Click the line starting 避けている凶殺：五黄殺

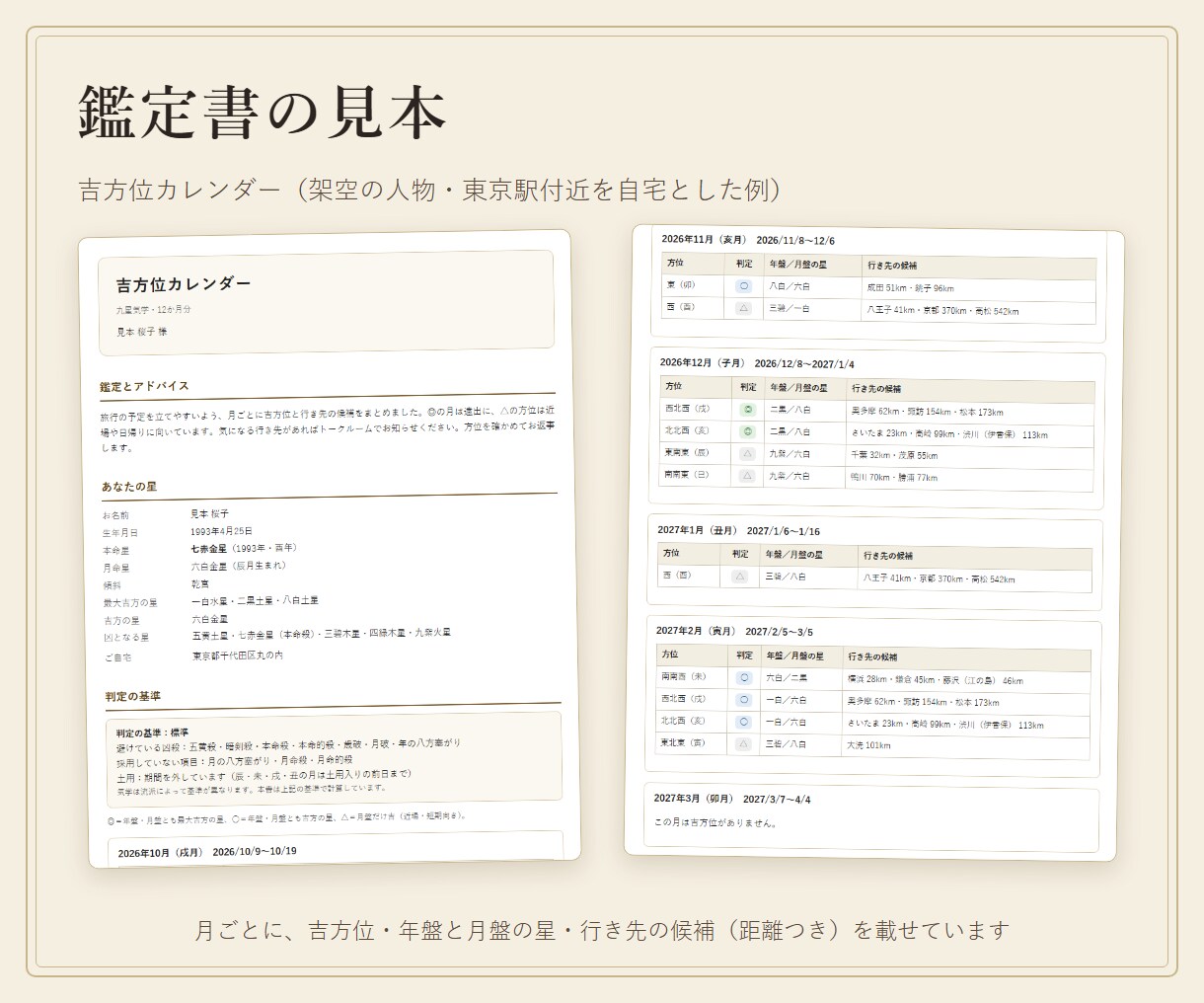(x=288, y=745)
